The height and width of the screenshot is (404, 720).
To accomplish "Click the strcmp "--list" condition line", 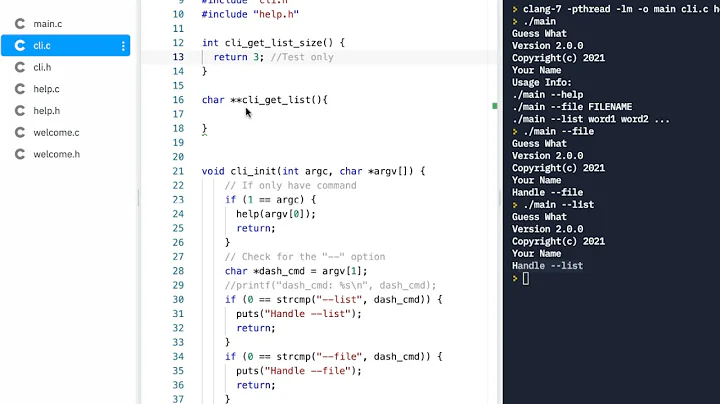I will (x=333, y=299).
